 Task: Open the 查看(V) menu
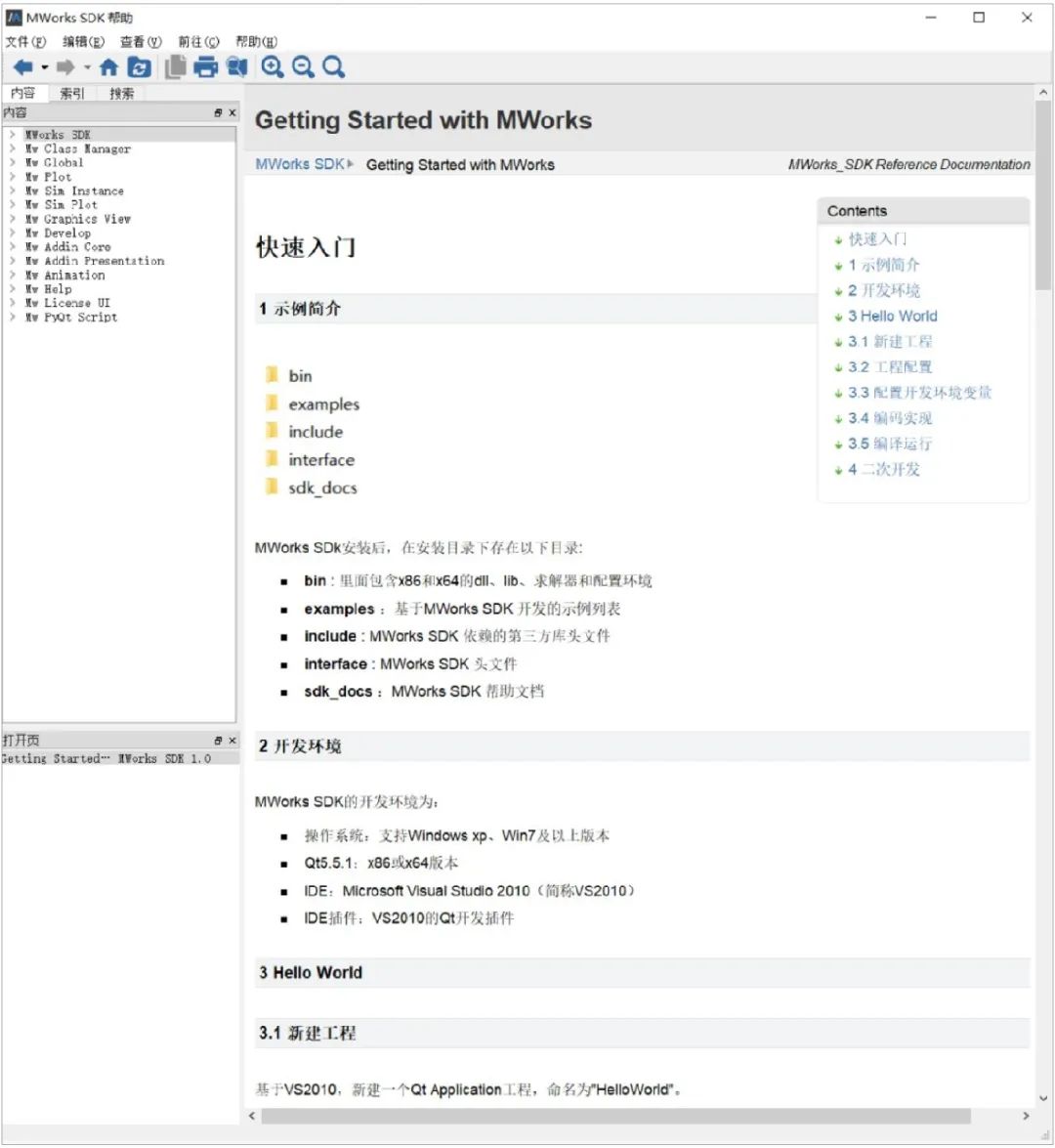click(x=141, y=42)
